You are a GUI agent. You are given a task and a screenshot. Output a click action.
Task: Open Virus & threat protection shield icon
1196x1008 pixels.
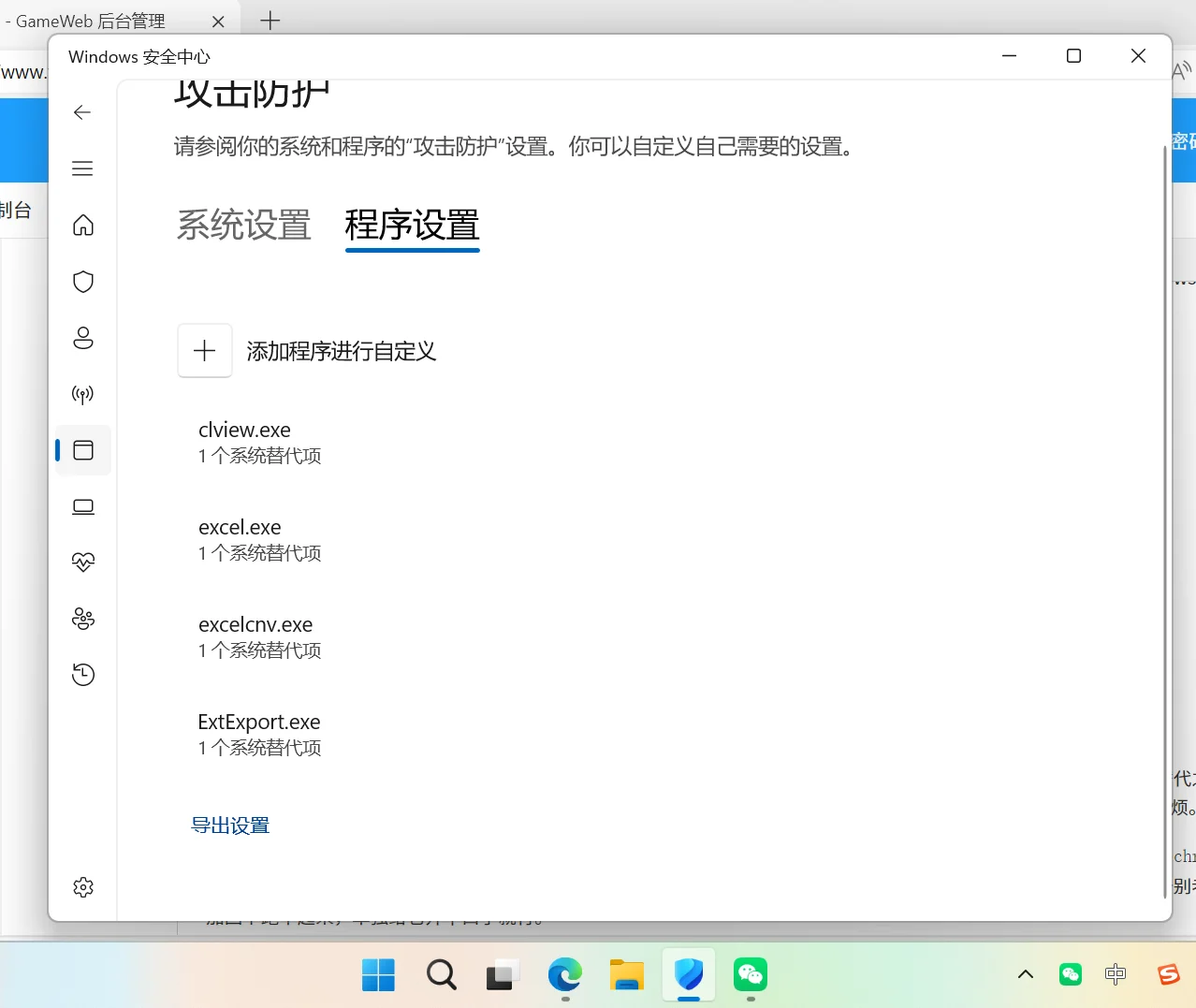(83, 282)
